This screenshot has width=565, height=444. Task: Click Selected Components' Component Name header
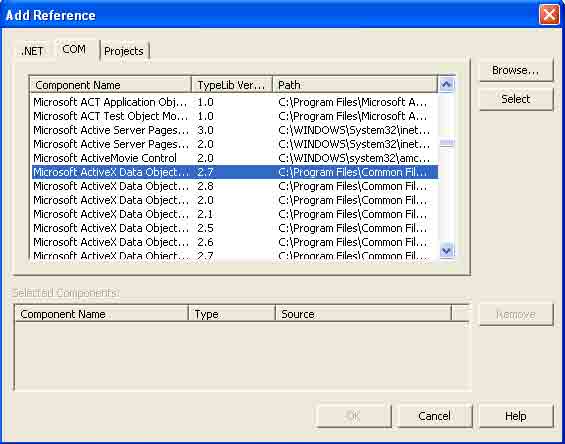(x=102, y=314)
